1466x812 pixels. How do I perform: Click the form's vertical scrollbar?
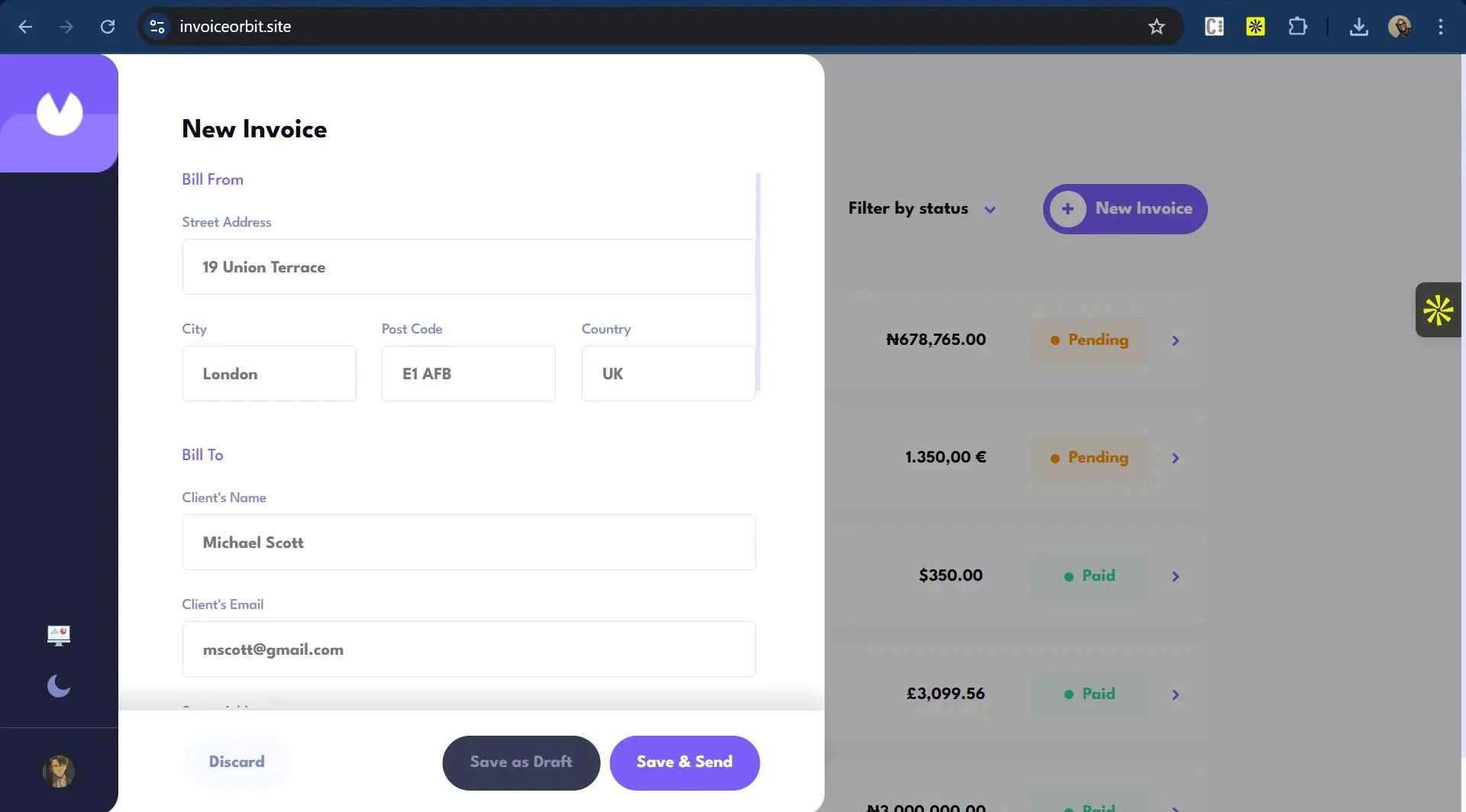point(757,282)
